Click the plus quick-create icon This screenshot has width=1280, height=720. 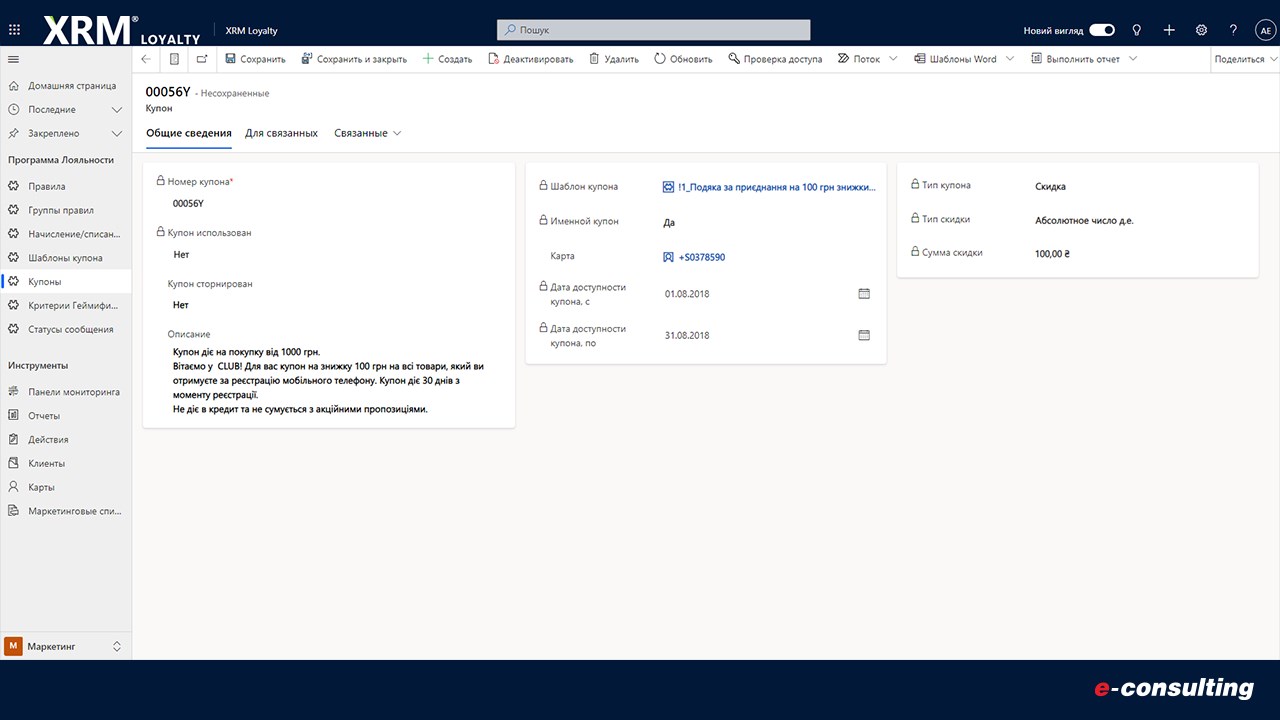[x=1169, y=30]
